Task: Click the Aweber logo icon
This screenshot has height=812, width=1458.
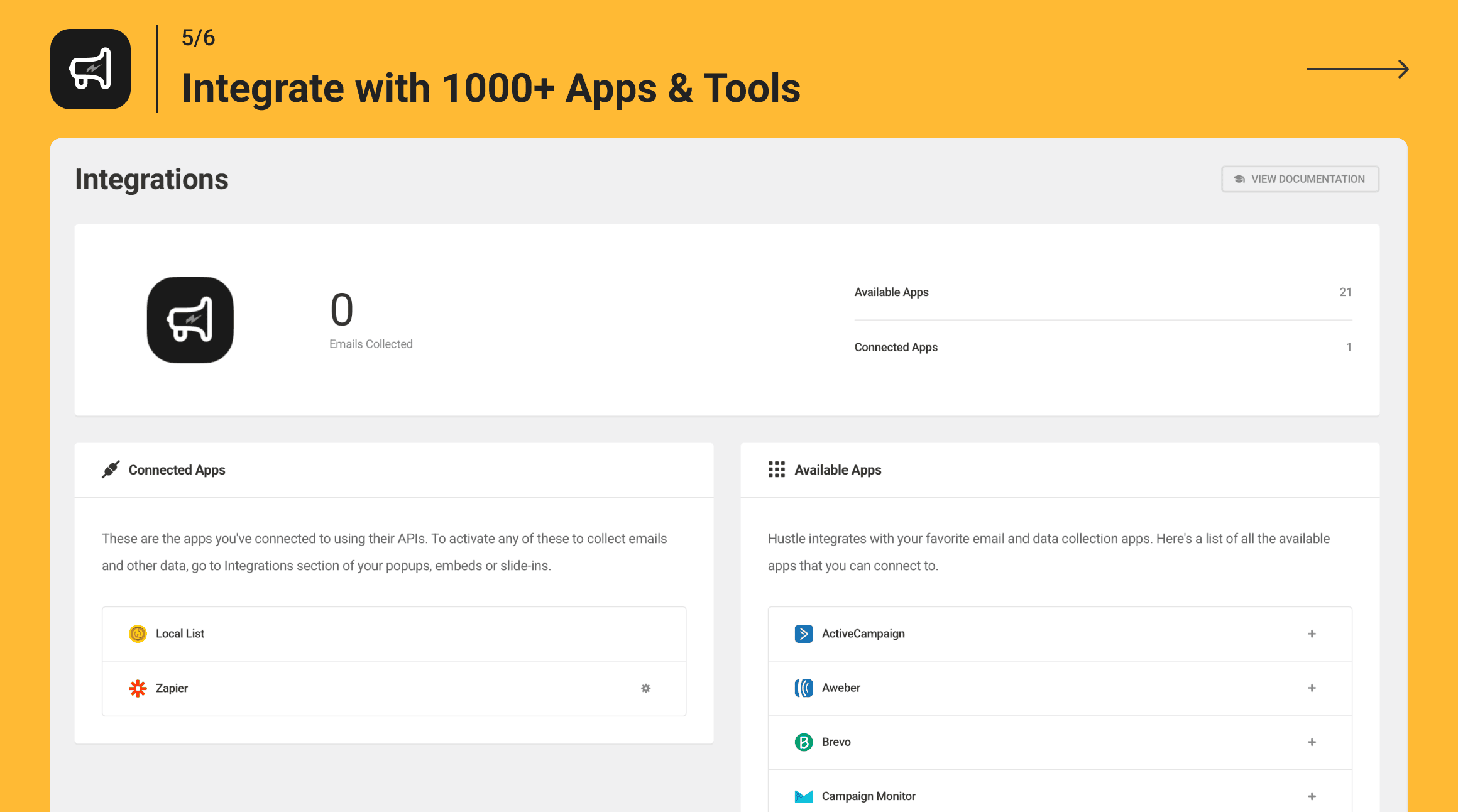Action: [804, 688]
